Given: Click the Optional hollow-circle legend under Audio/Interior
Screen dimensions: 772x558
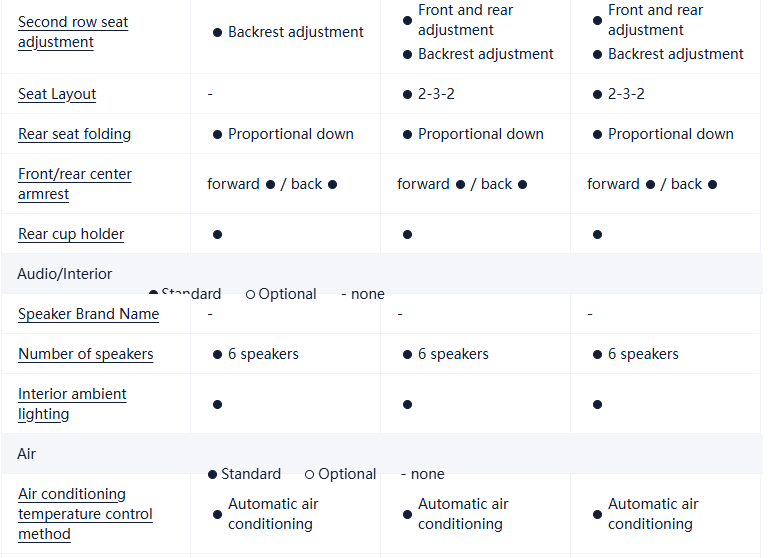Looking at the screenshot, I should tap(281, 294).
